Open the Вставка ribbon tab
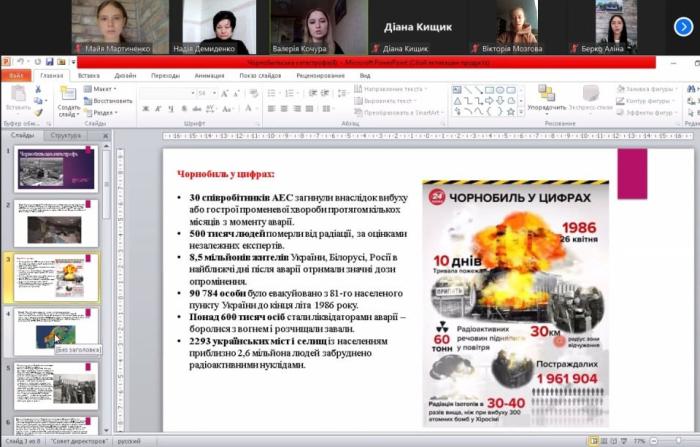 pyautogui.click(x=88, y=75)
